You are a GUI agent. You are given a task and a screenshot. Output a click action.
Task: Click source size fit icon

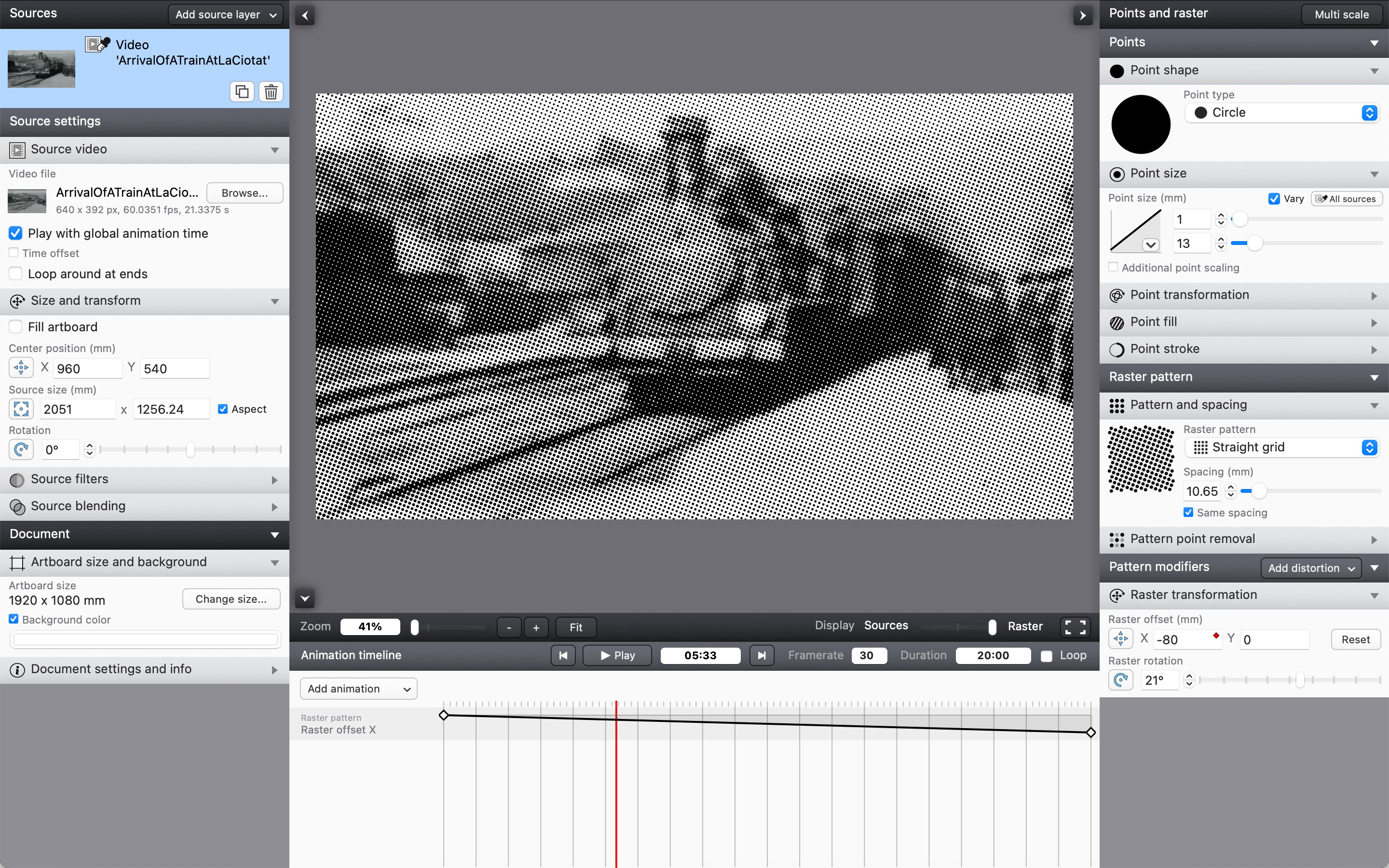point(21,409)
